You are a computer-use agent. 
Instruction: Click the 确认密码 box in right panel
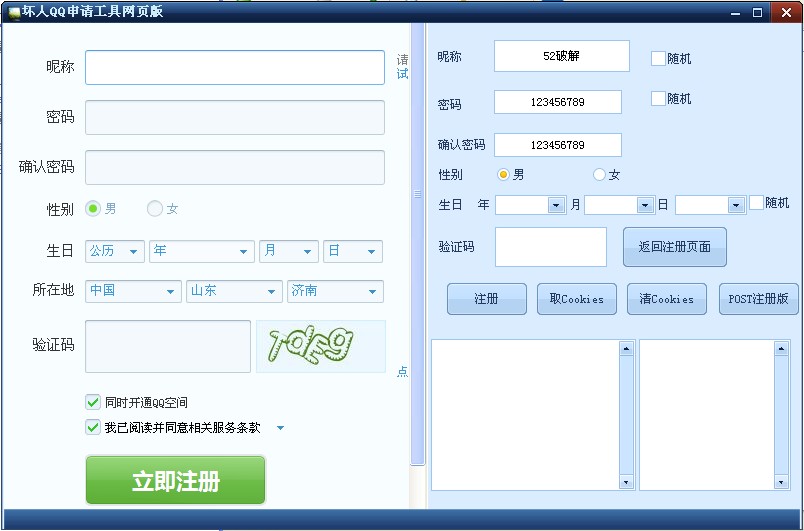coord(558,145)
